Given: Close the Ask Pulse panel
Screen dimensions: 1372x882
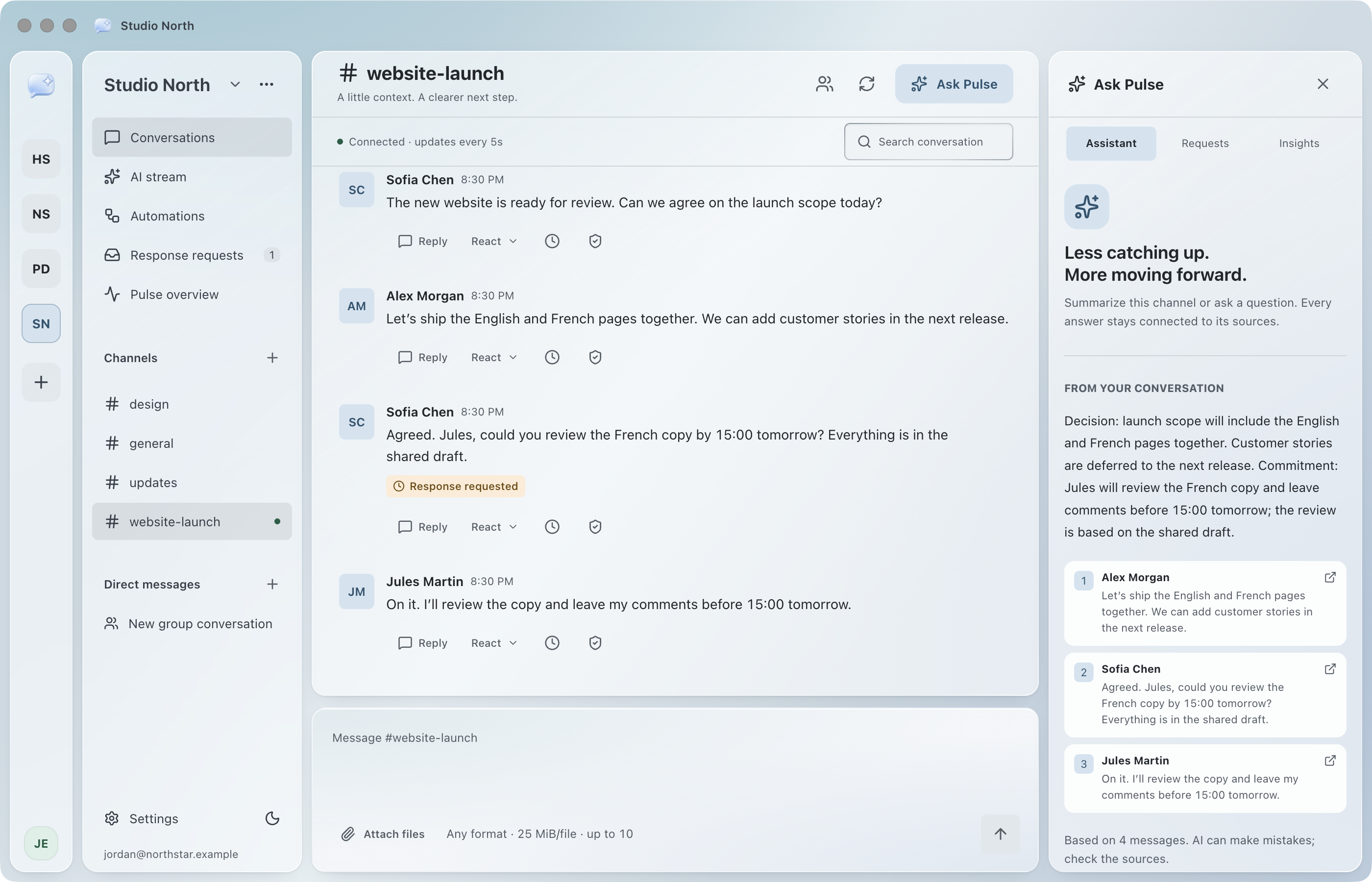Looking at the screenshot, I should coord(1322,84).
